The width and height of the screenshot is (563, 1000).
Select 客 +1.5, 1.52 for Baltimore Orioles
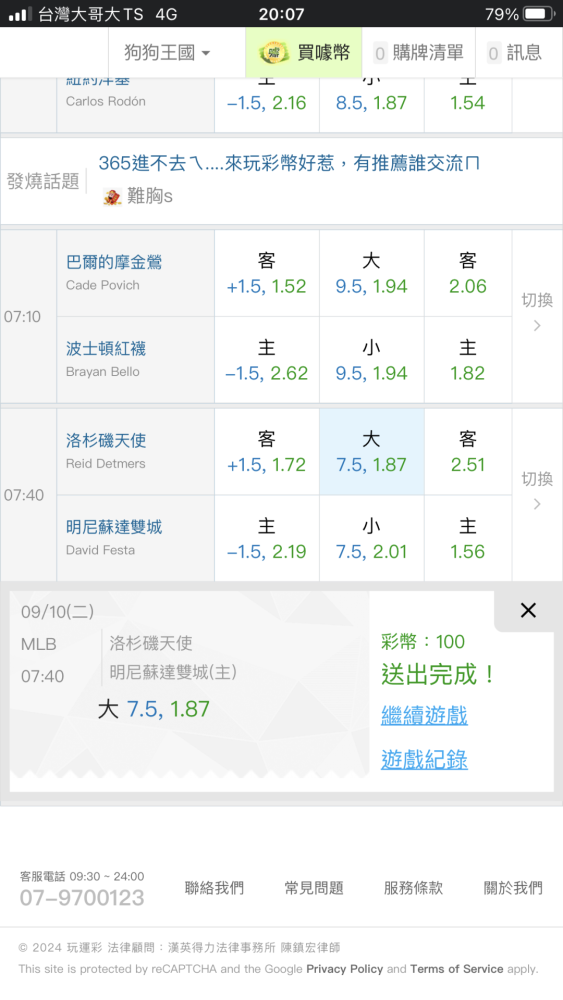coord(267,273)
